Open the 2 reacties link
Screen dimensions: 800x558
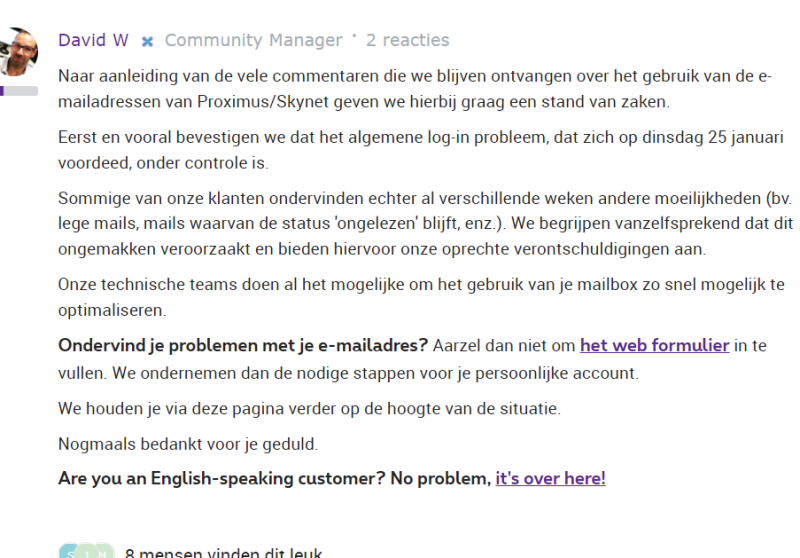pos(407,41)
